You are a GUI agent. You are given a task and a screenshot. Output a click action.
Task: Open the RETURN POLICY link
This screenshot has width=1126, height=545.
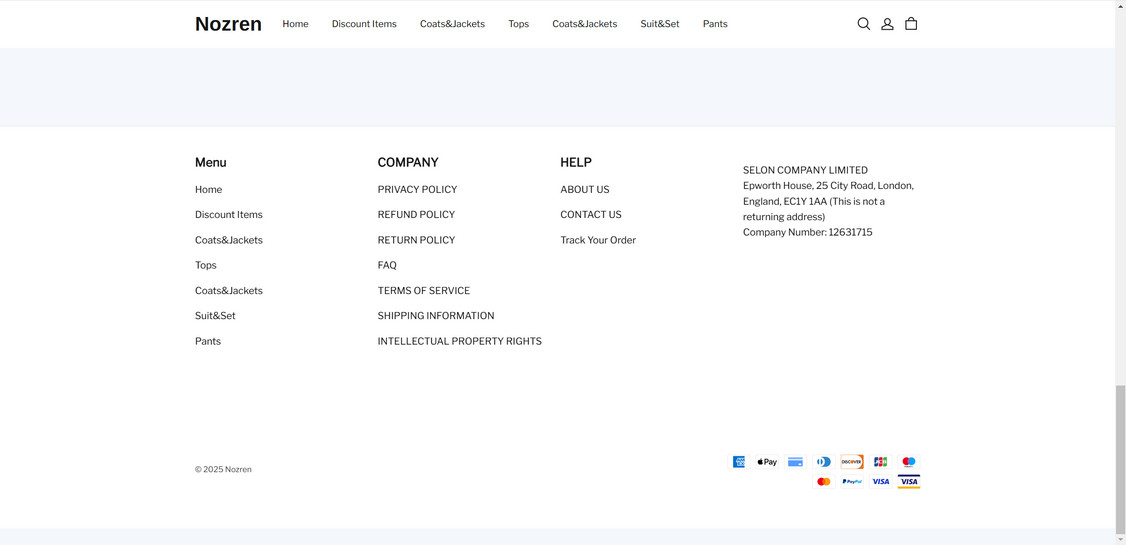click(417, 240)
